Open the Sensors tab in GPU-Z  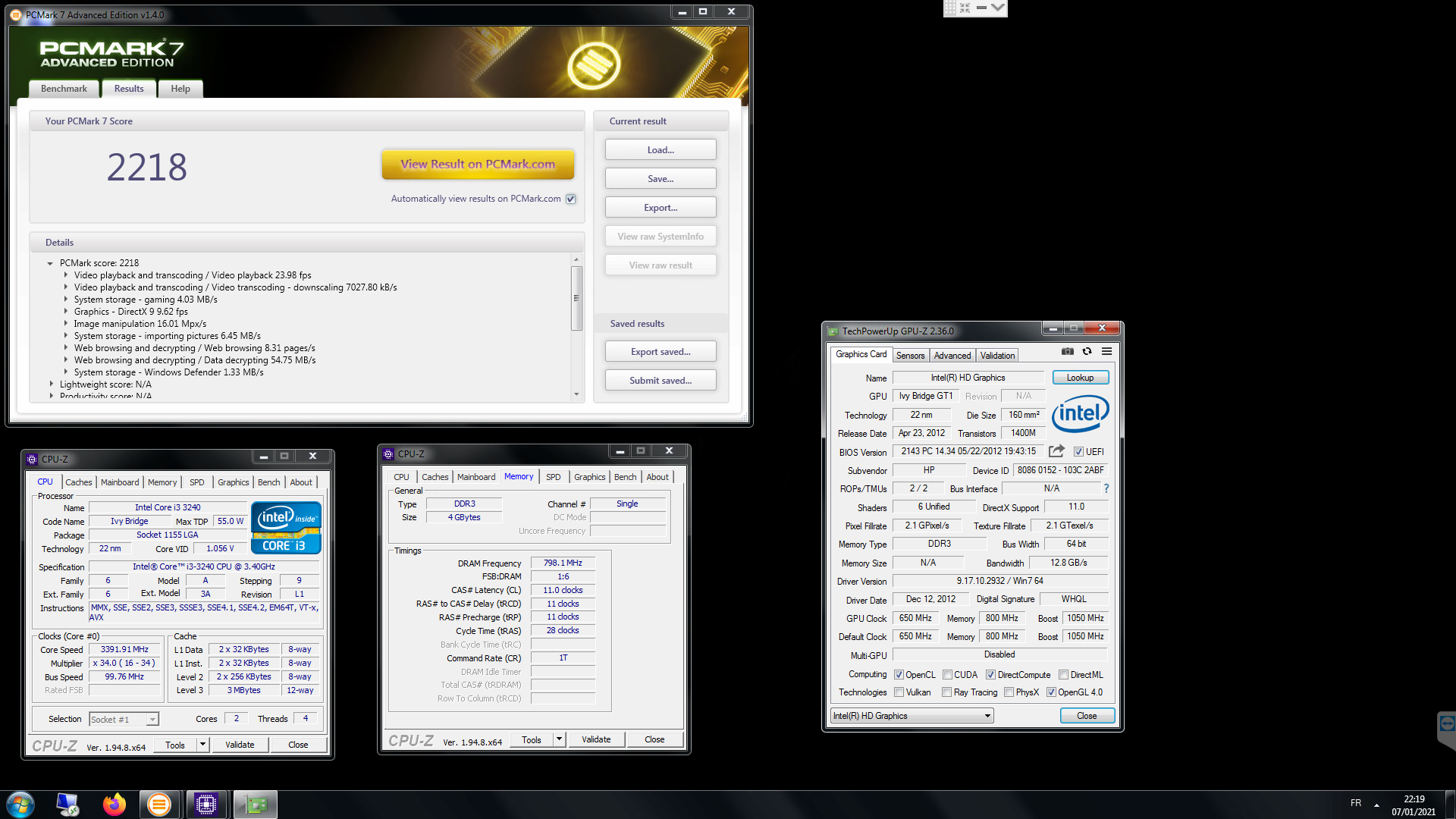pyautogui.click(x=910, y=356)
